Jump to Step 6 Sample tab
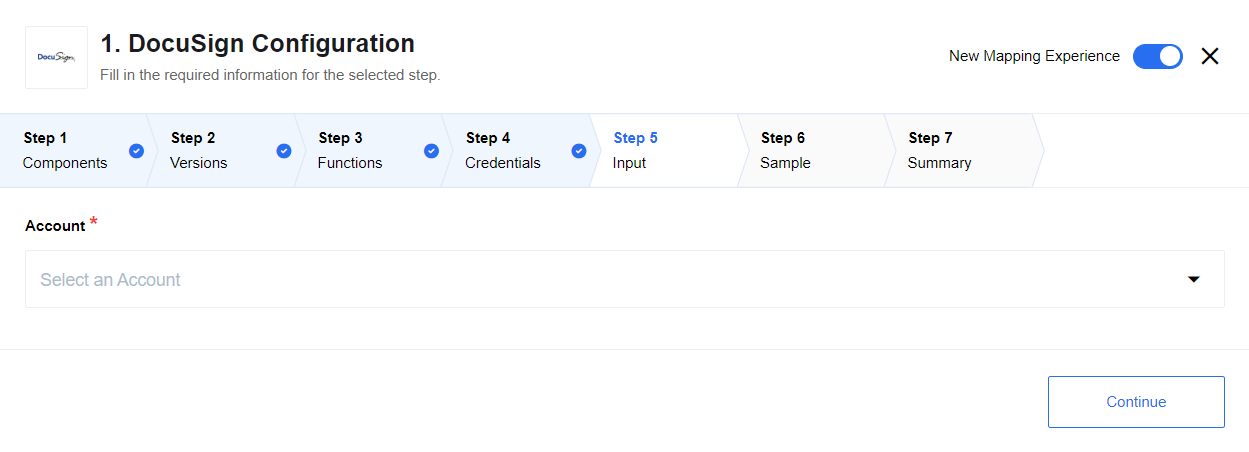1249x452 pixels. point(812,150)
